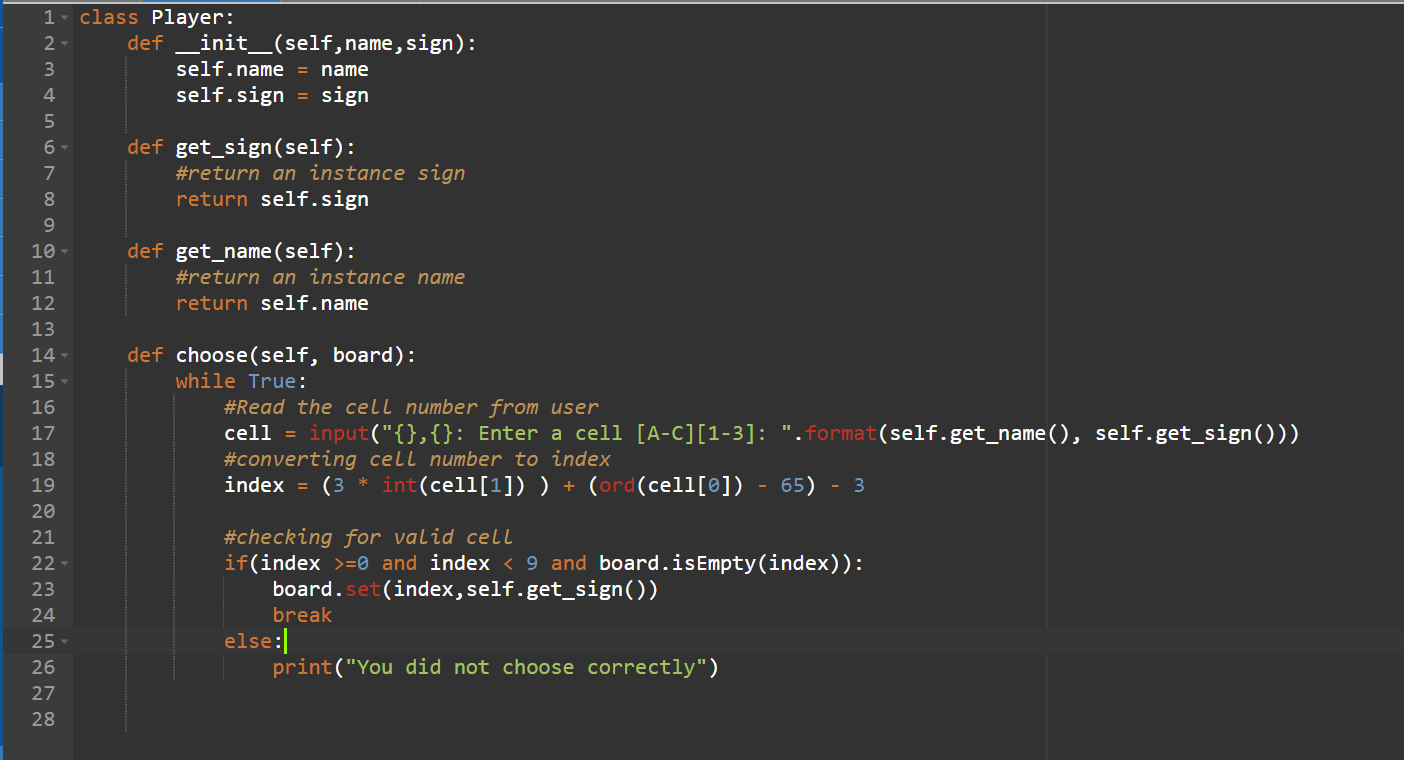Image resolution: width=1404 pixels, height=760 pixels.
Task: Select the word board in choose's parameters
Action: [x=365, y=354]
